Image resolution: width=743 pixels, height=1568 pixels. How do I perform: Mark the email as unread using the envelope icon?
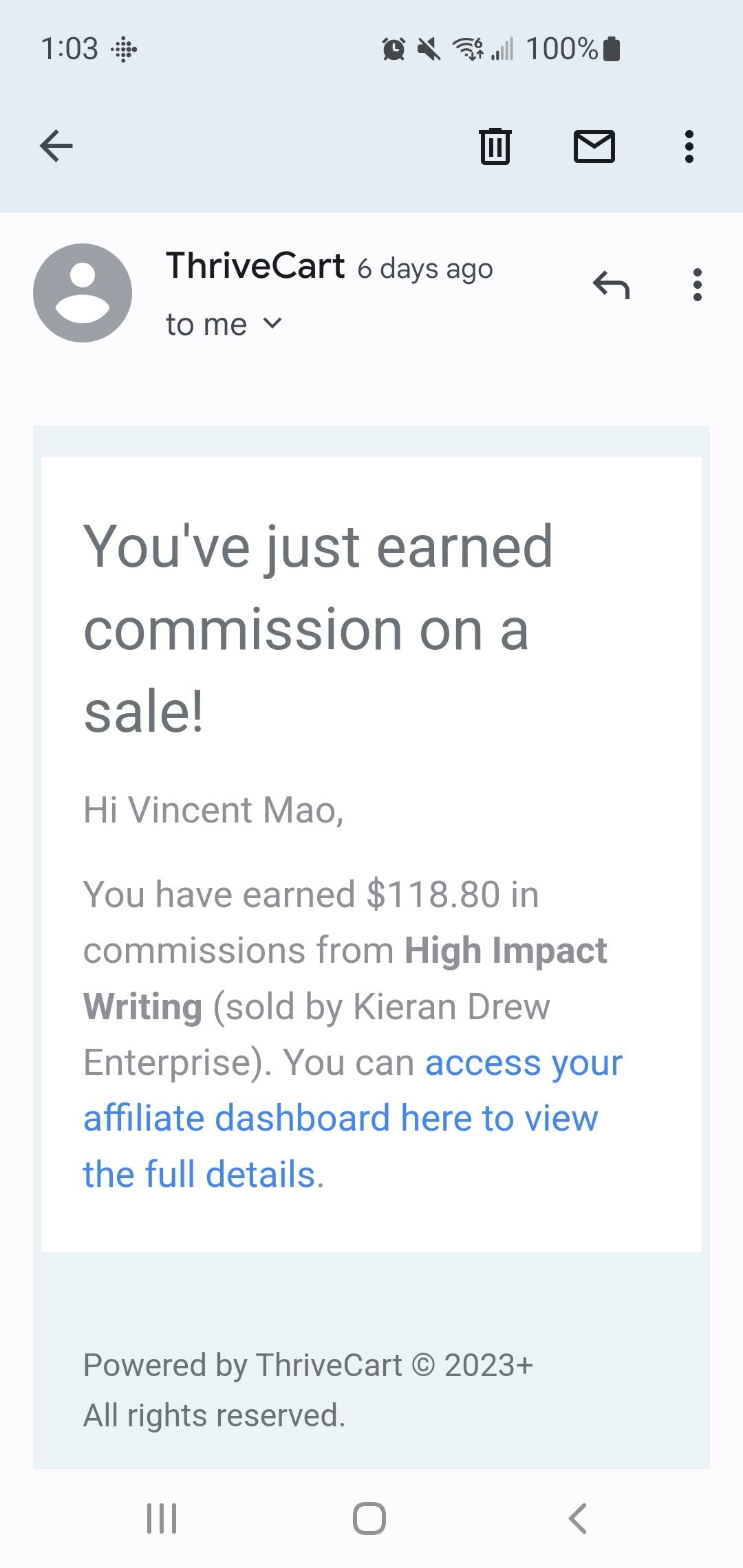click(594, 146)
